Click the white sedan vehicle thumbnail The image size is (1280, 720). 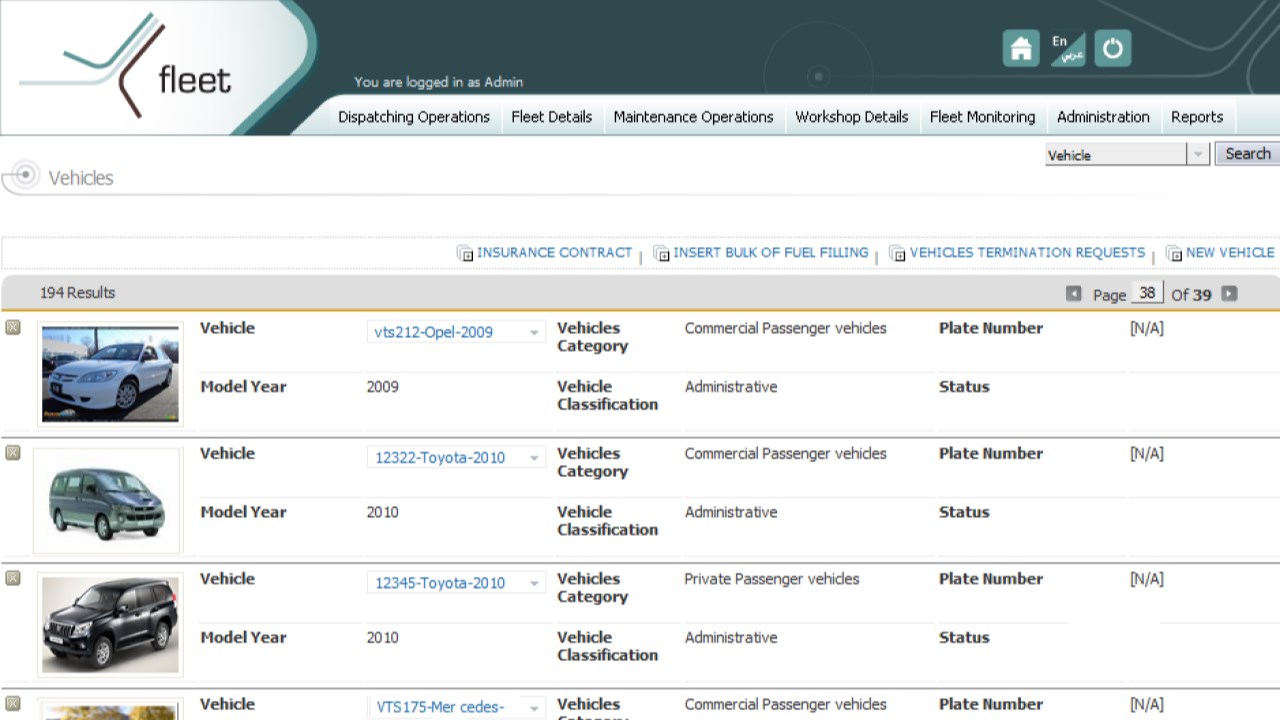tap(110, 375)
